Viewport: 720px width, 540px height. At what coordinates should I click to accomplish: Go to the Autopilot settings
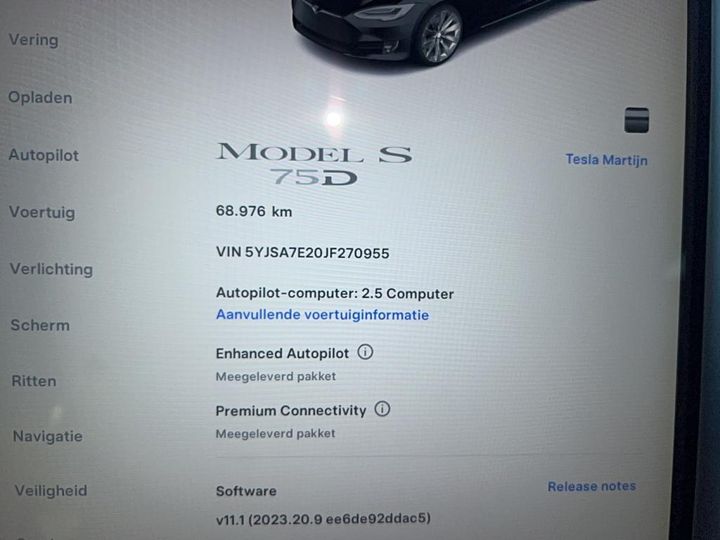(44, 155)
